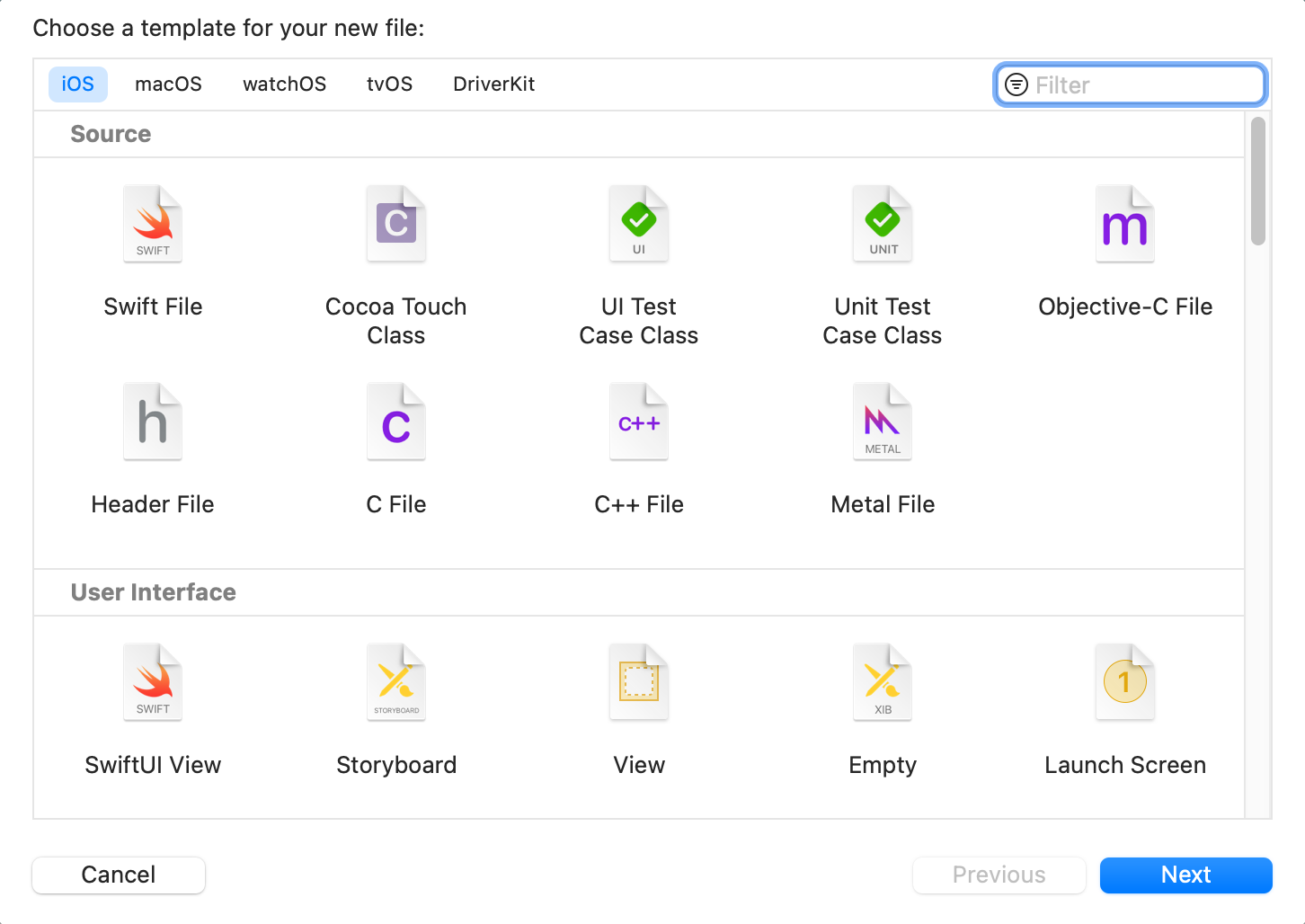Switch to the tvOS tab
This screenshot has height=924, width=1305.
[389, 84]
